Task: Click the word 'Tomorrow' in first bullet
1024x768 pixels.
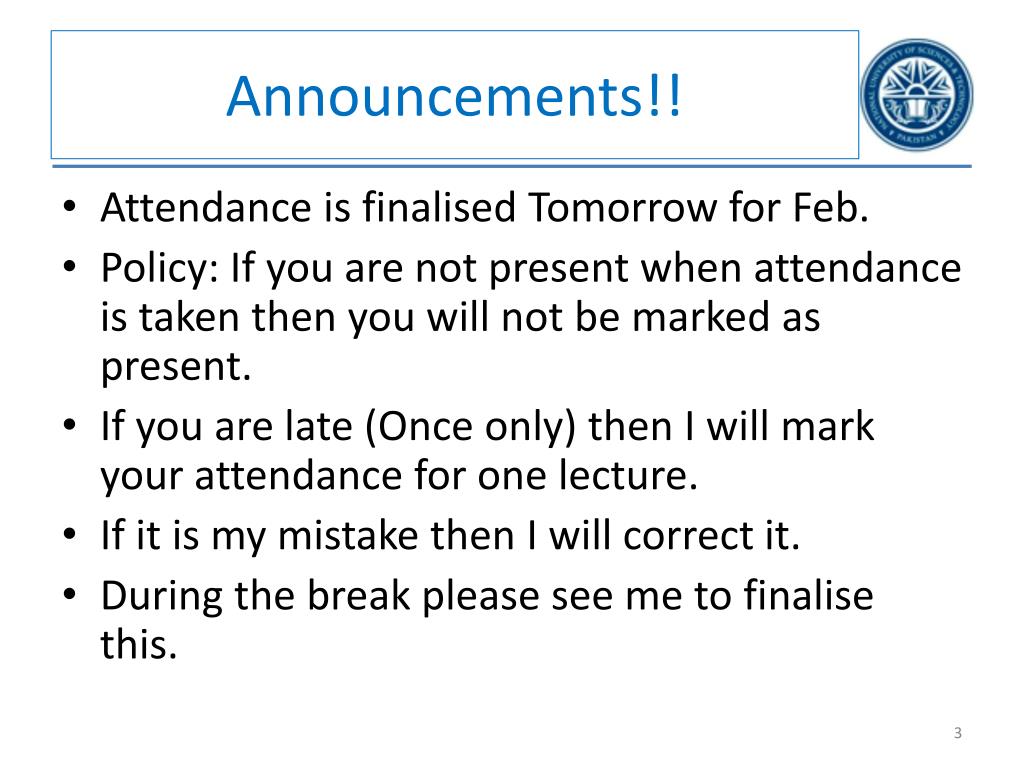Action: (x=622, y=208)
